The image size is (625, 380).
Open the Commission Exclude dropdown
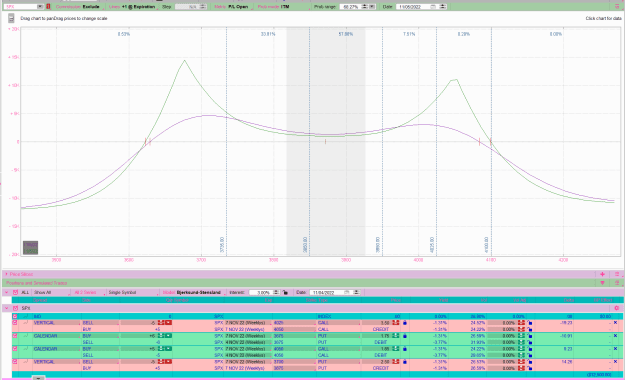(x=79, y=7)
